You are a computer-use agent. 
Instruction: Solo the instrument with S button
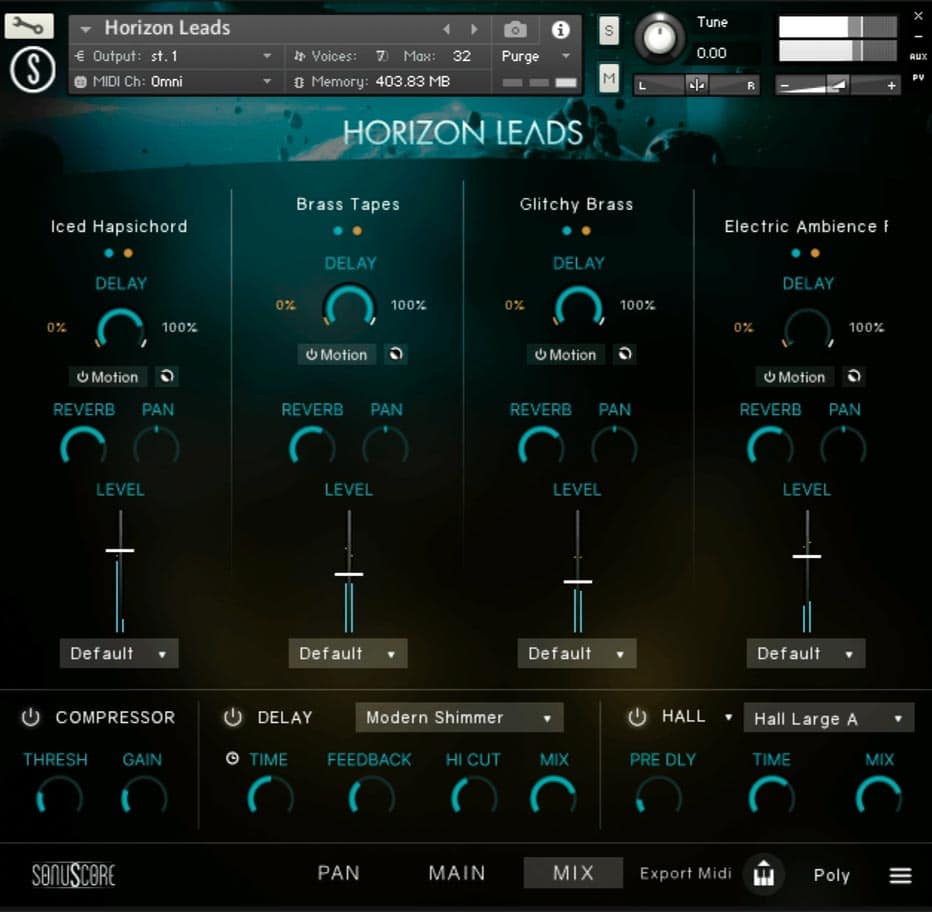(x=609, y=31)
